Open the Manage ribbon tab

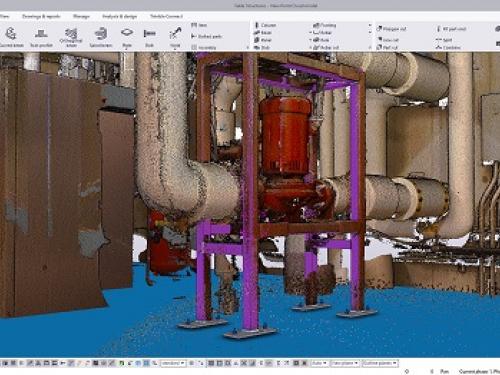point(81,16)
